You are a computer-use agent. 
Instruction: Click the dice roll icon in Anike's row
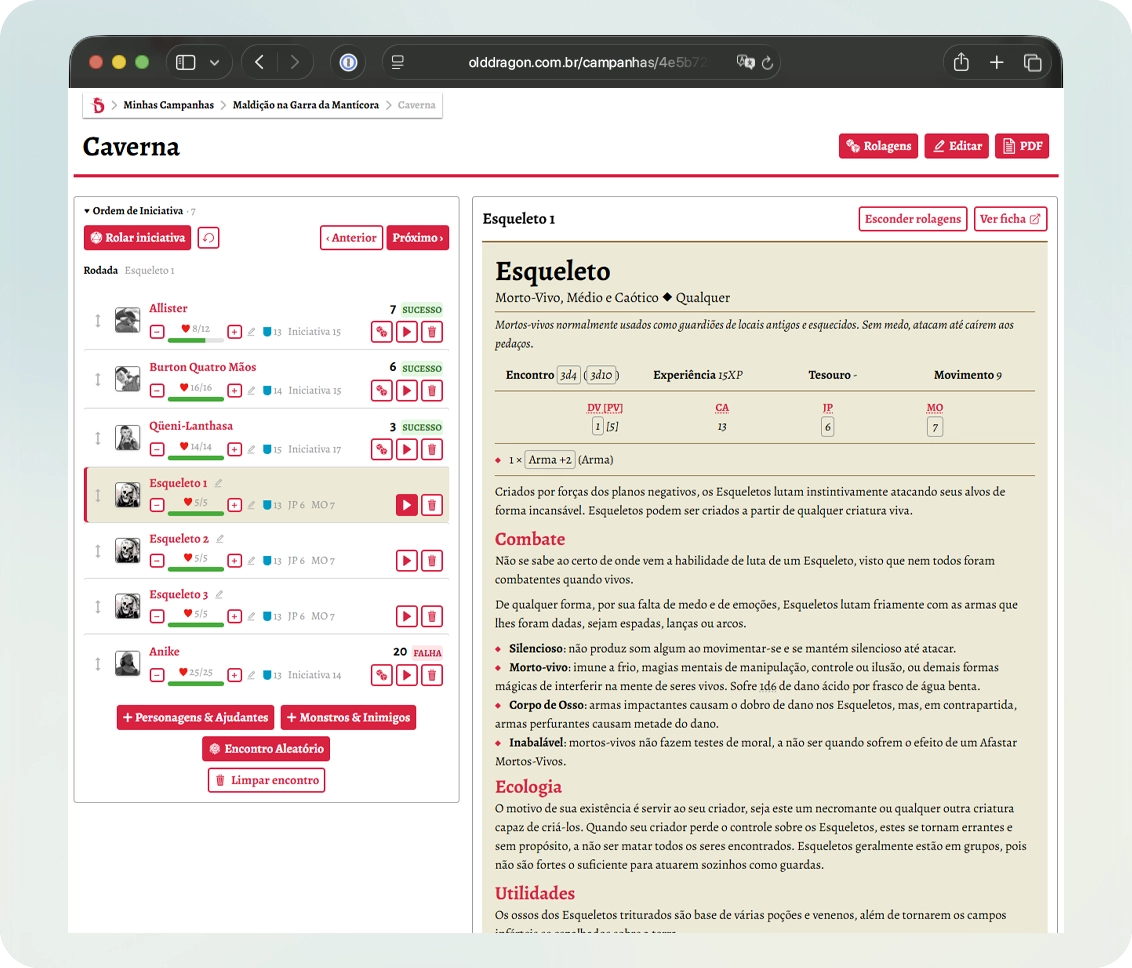click(382, 676)
